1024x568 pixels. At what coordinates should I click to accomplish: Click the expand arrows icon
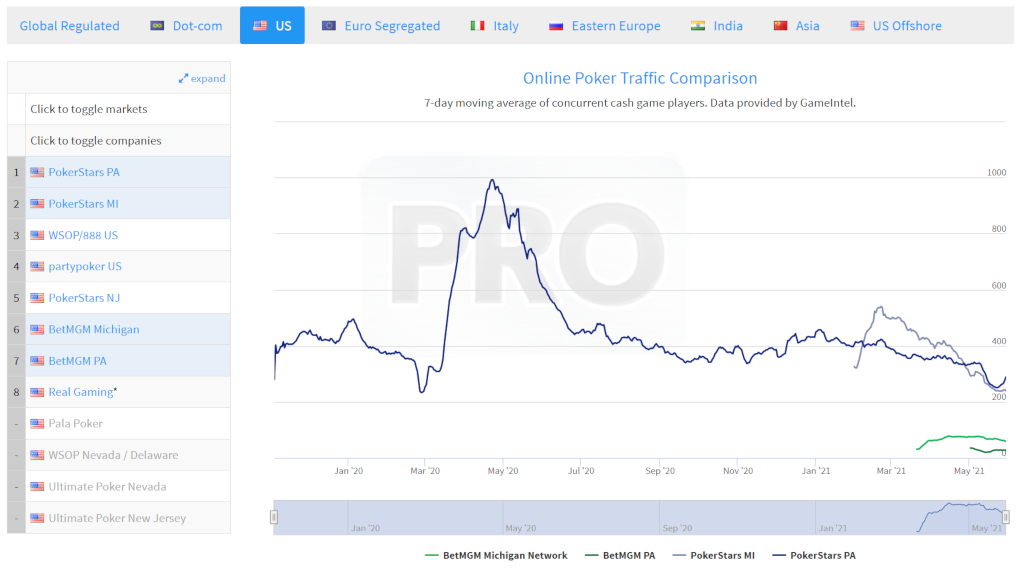[x=183, y=78]
